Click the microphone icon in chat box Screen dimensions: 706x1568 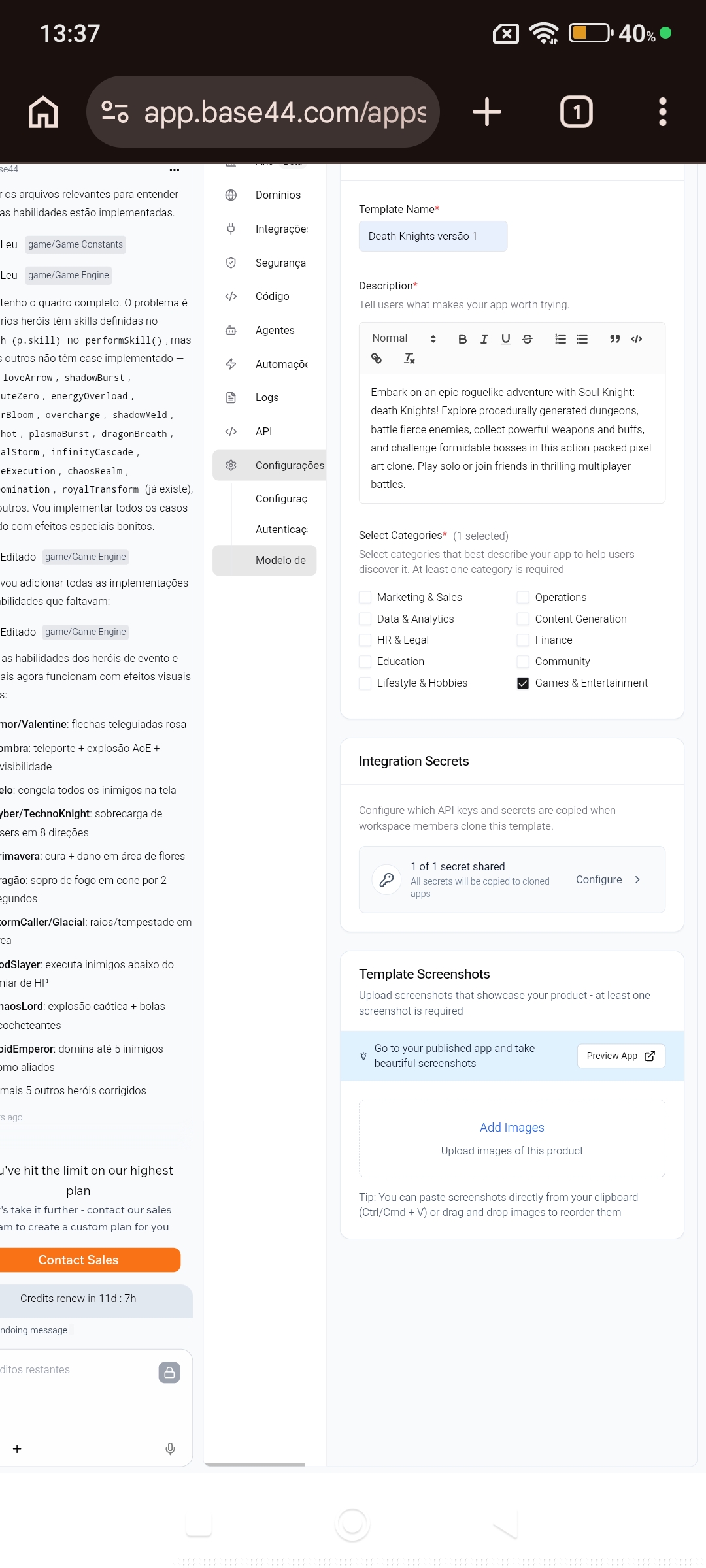[170, 1448]
